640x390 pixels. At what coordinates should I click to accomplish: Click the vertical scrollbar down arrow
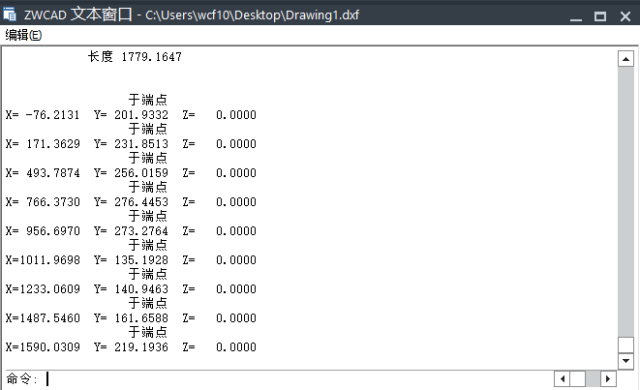coord(626,361)
